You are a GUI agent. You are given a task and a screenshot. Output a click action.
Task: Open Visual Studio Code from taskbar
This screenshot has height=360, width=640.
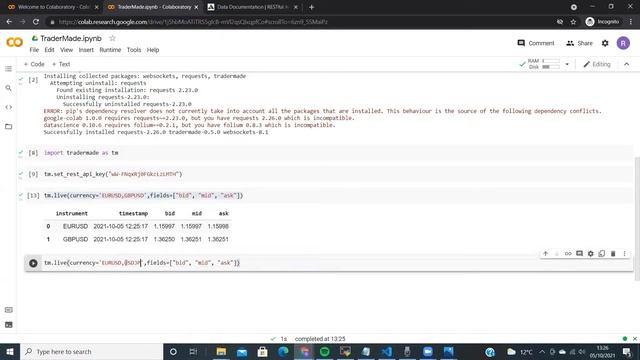tap(387, 351)
